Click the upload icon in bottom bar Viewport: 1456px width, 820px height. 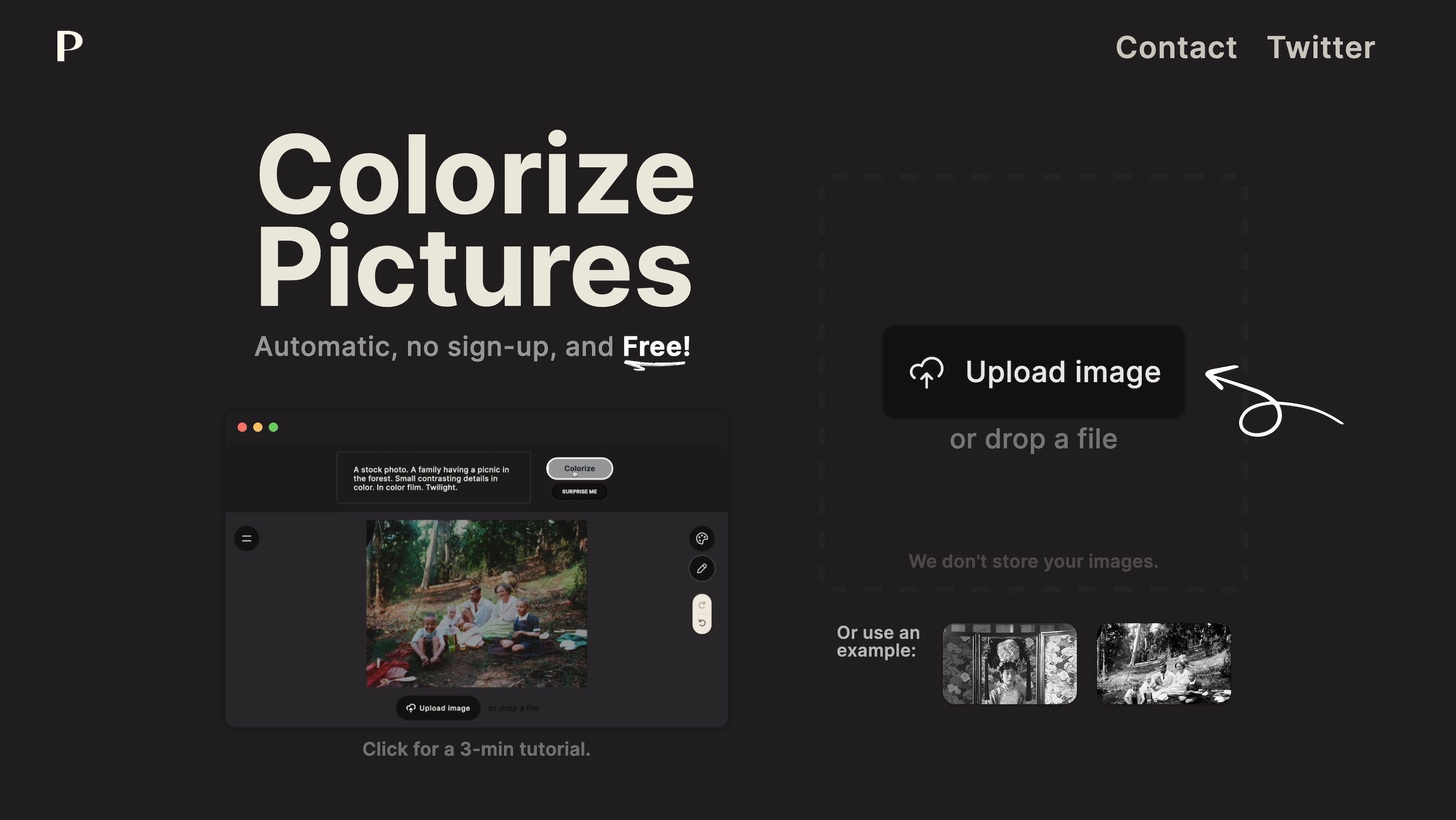pos(411,707)
